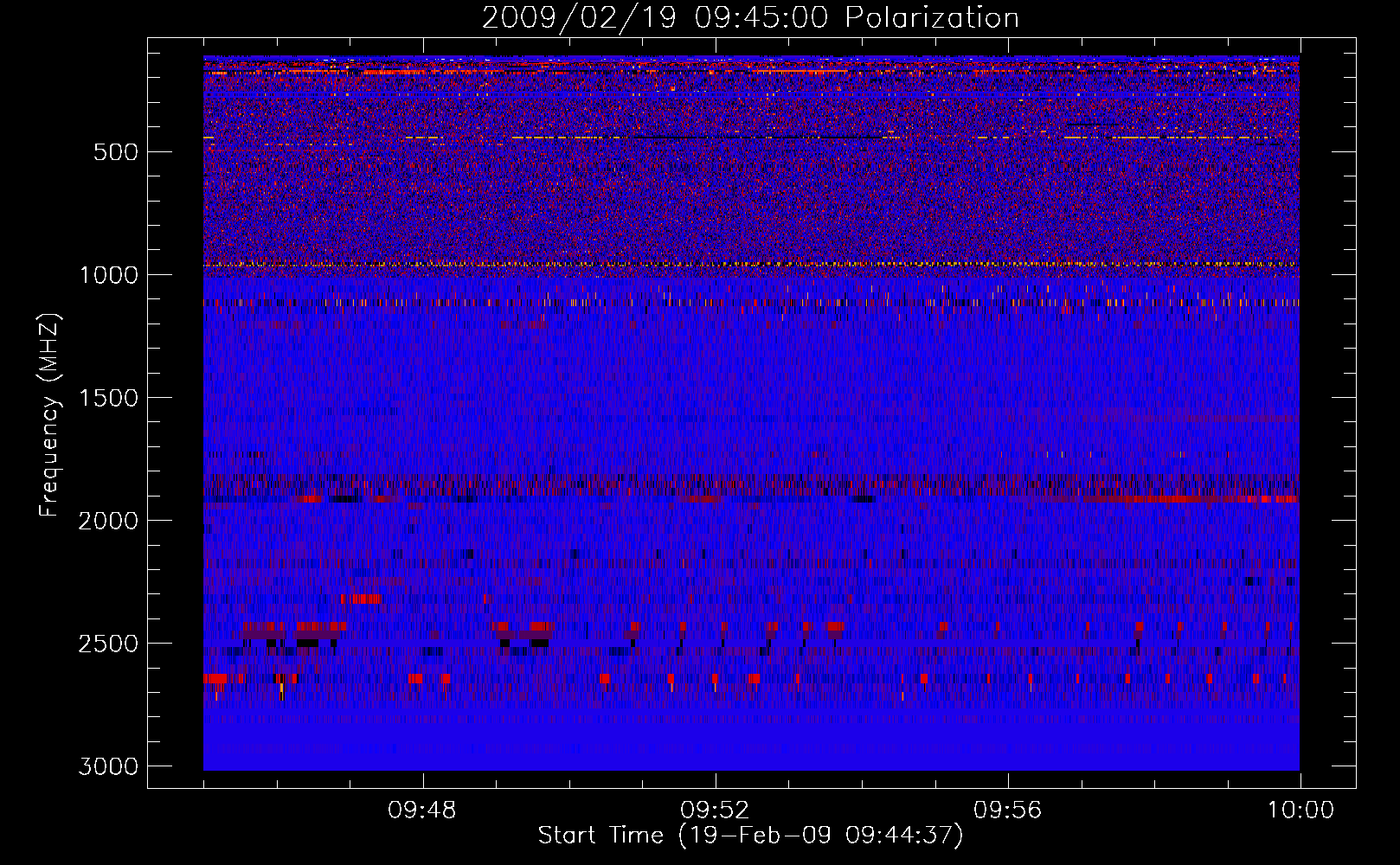Viewport: 1400px width, 865px height.
Task: Click the 'Frequency (MHZ)' y-axis label
Action: 50,414
